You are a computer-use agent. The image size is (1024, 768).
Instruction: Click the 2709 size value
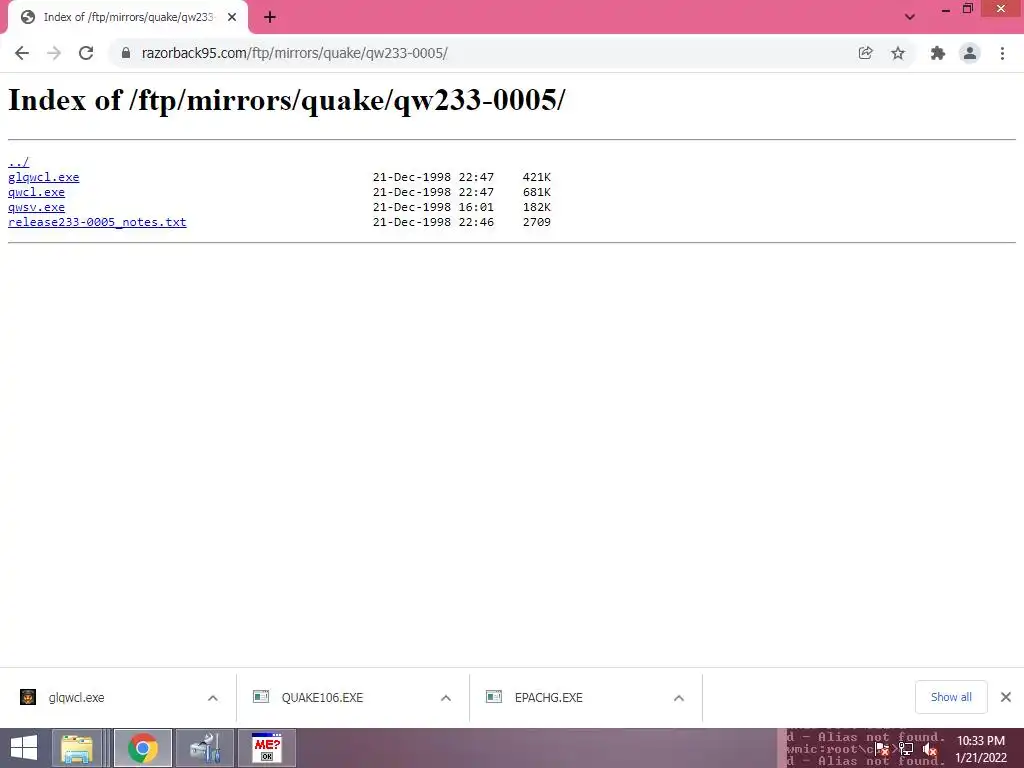537,222
